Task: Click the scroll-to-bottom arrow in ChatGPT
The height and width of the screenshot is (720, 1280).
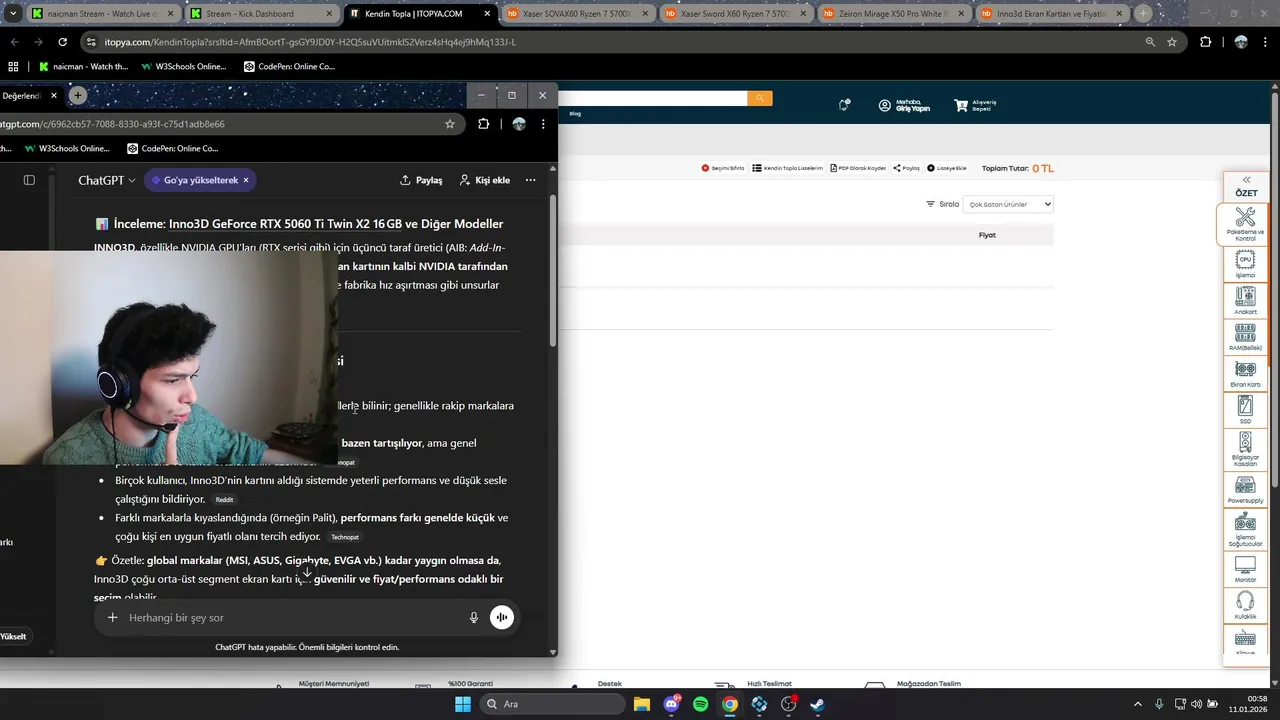Action: tap(306, 573)
